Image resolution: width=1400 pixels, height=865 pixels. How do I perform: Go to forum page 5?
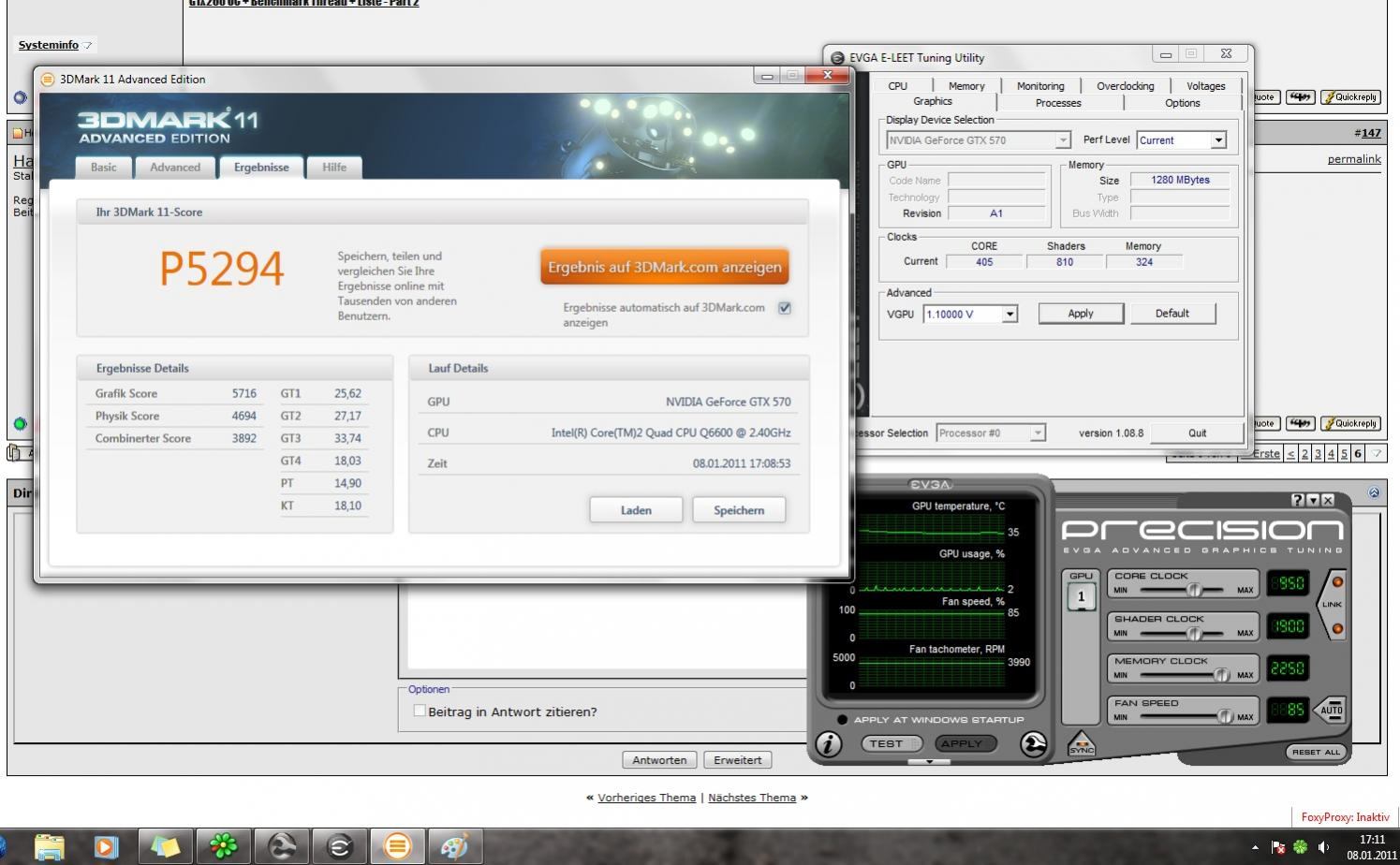1344,454
